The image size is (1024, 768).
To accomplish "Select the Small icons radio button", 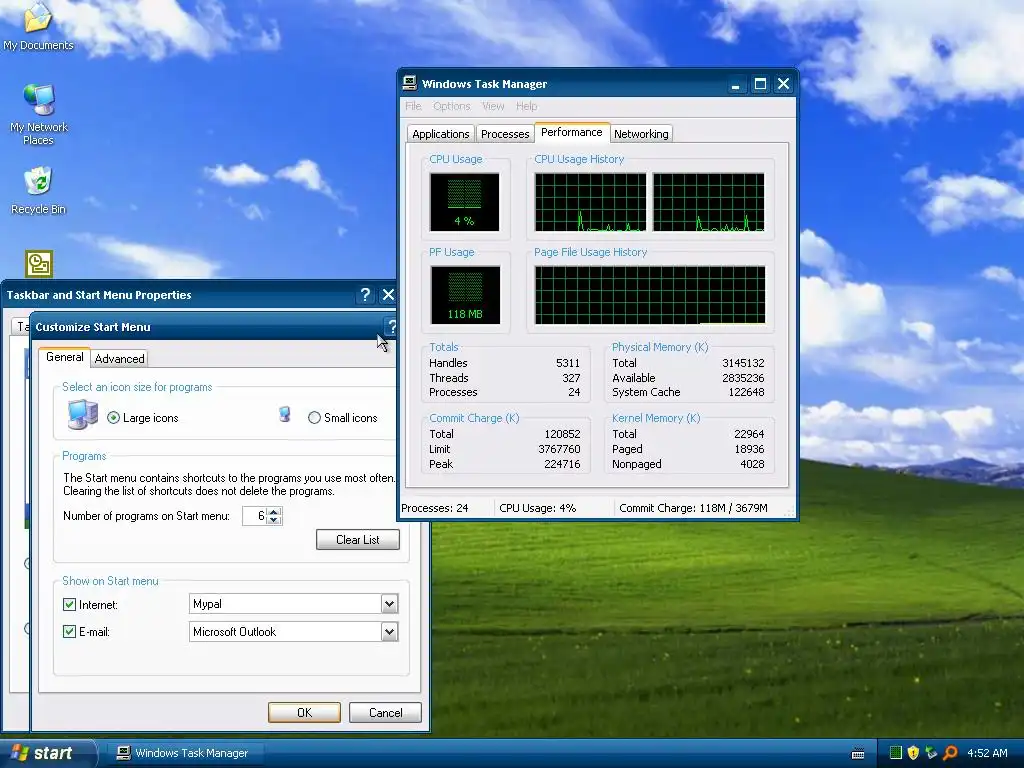I will coord(314,418).
